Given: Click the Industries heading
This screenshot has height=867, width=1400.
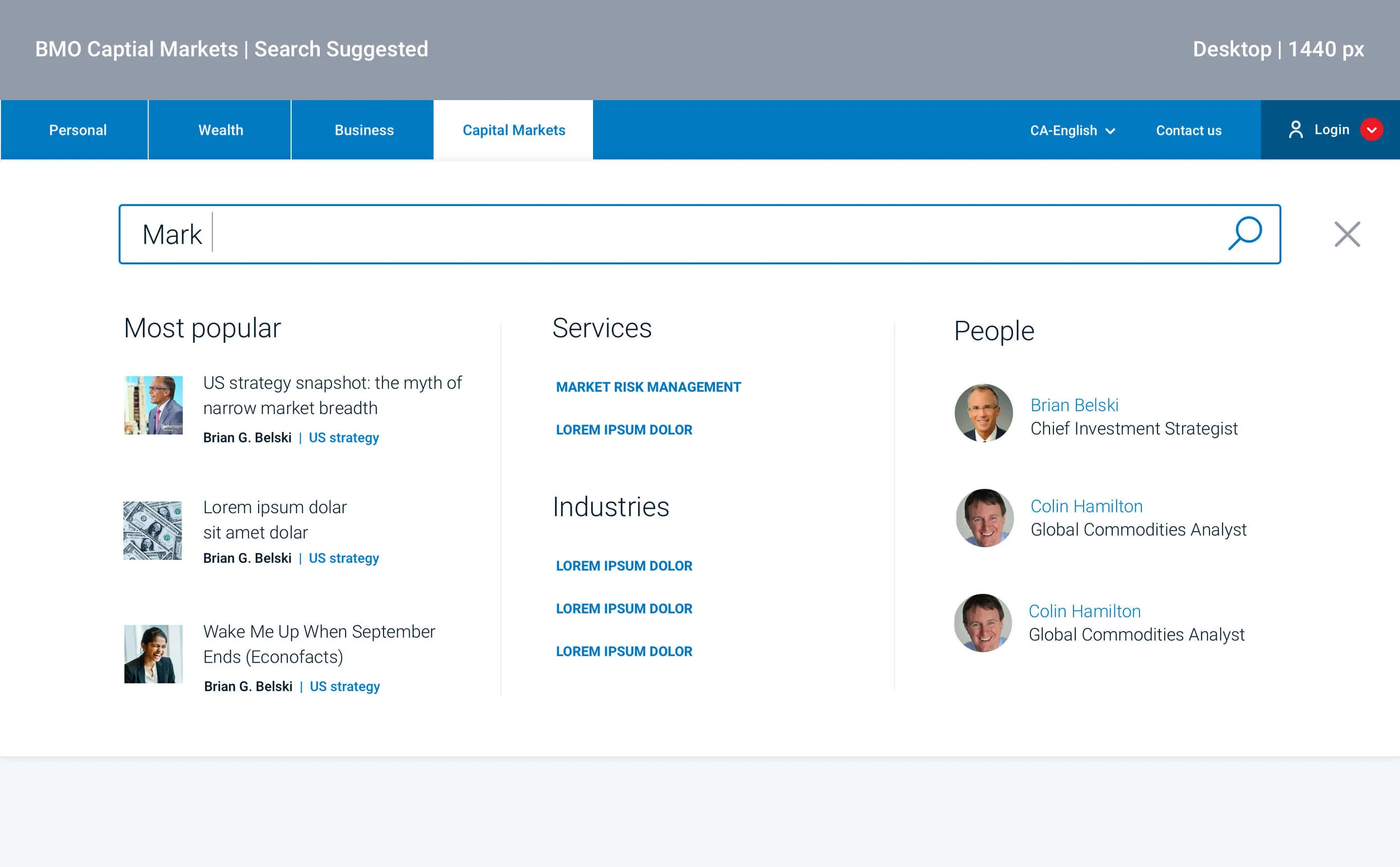Looking at the screenshot, I should [611, 507].
